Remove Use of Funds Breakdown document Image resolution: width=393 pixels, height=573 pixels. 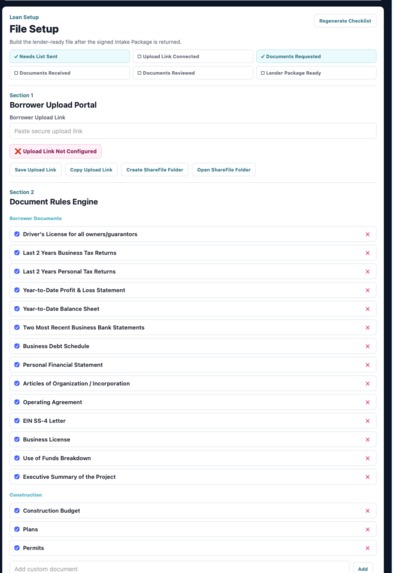click(367, 458)
